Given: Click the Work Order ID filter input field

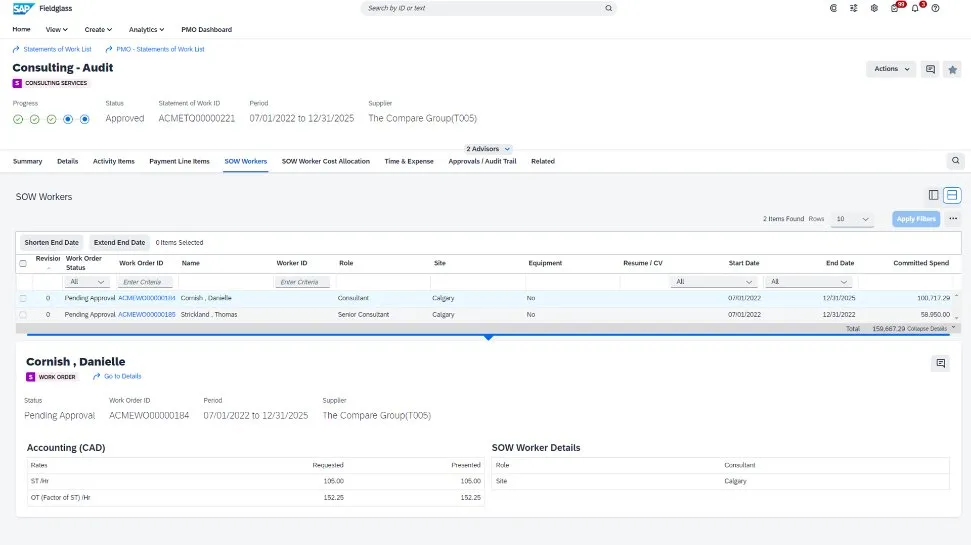Looking at the screenshot, I should point(146,282).
